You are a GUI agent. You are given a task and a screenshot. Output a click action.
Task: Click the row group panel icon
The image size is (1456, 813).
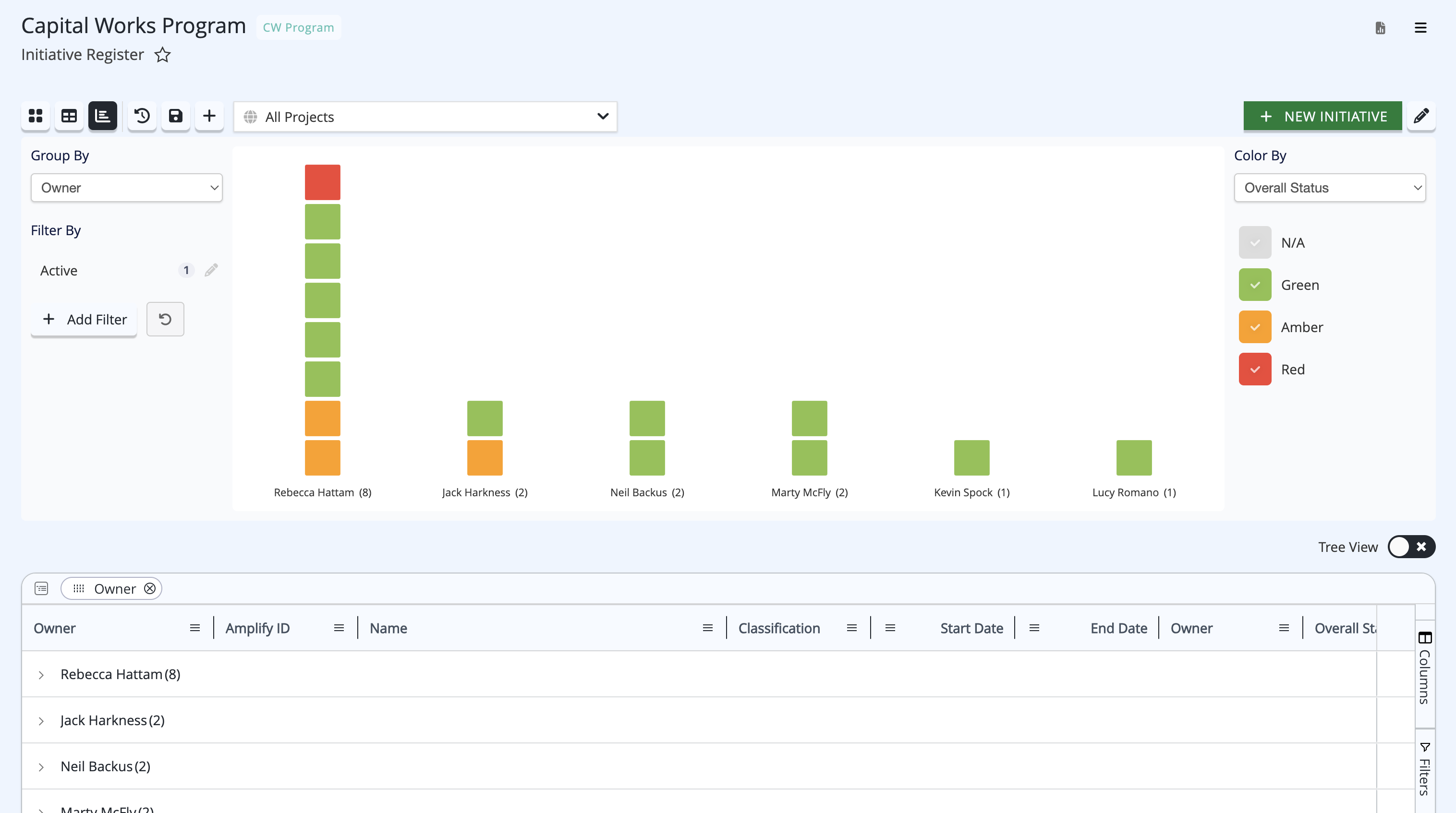41,589
